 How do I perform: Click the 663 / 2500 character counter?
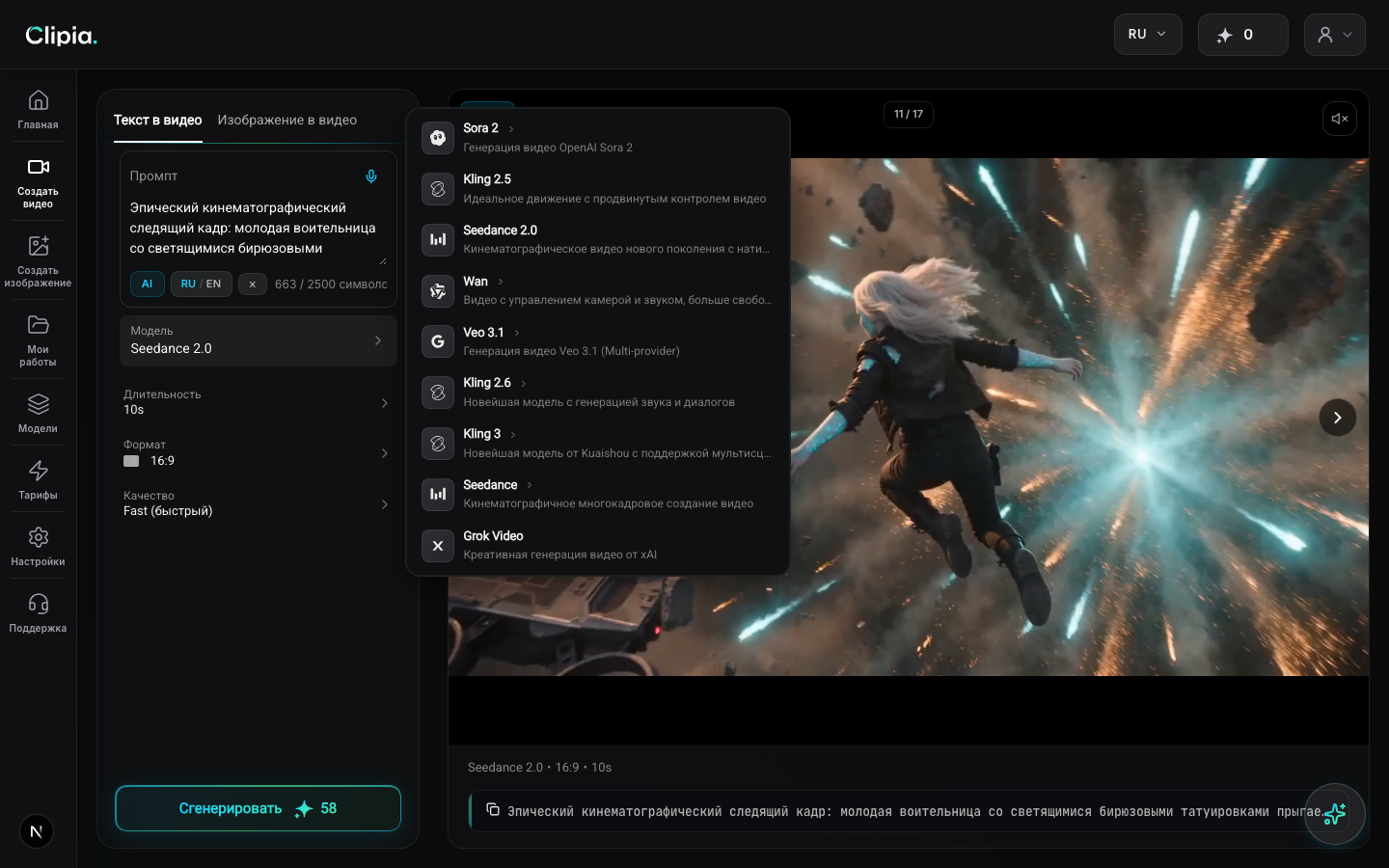(331, 285)
